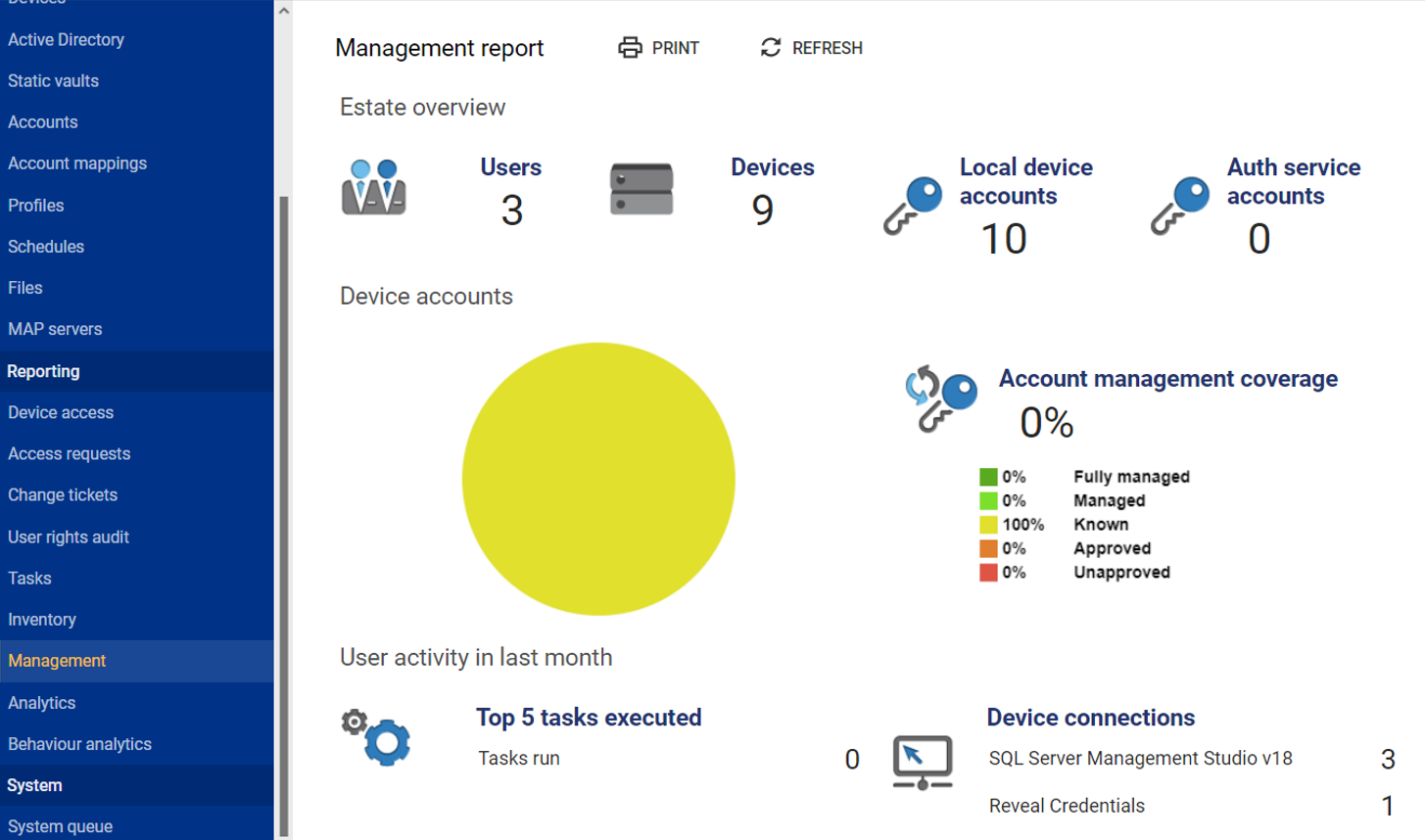Viewport: 1425px width, 840px height.
Task: Click the gears icon beside Top 5 tasks
Action: pos(377,737)
